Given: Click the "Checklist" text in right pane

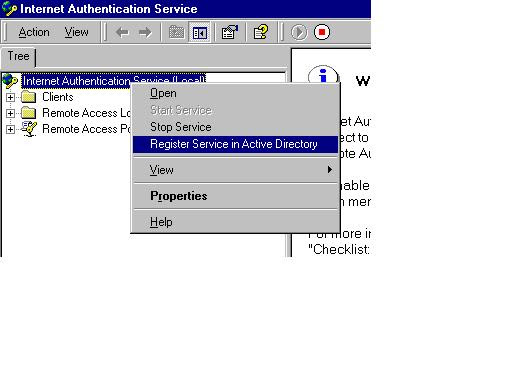Looking at the screenshot, I should [339, 249].
